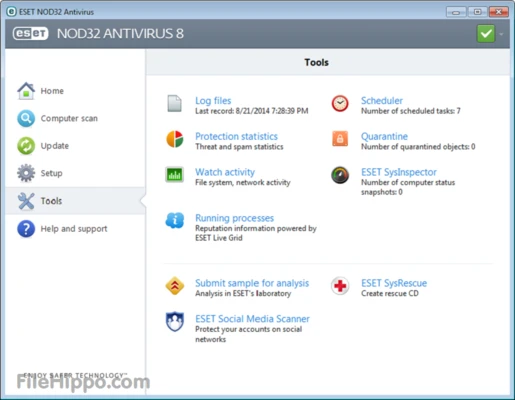Image resolution: width=515 pixels, height=400 pixels.
Task: Open the Setup section
Action: 51,173
